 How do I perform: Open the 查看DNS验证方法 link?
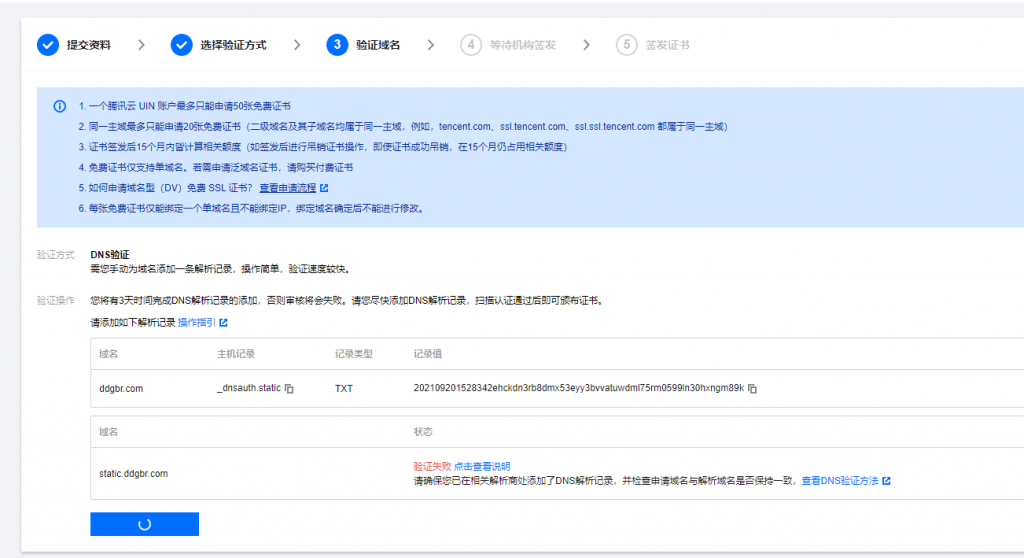840,481
